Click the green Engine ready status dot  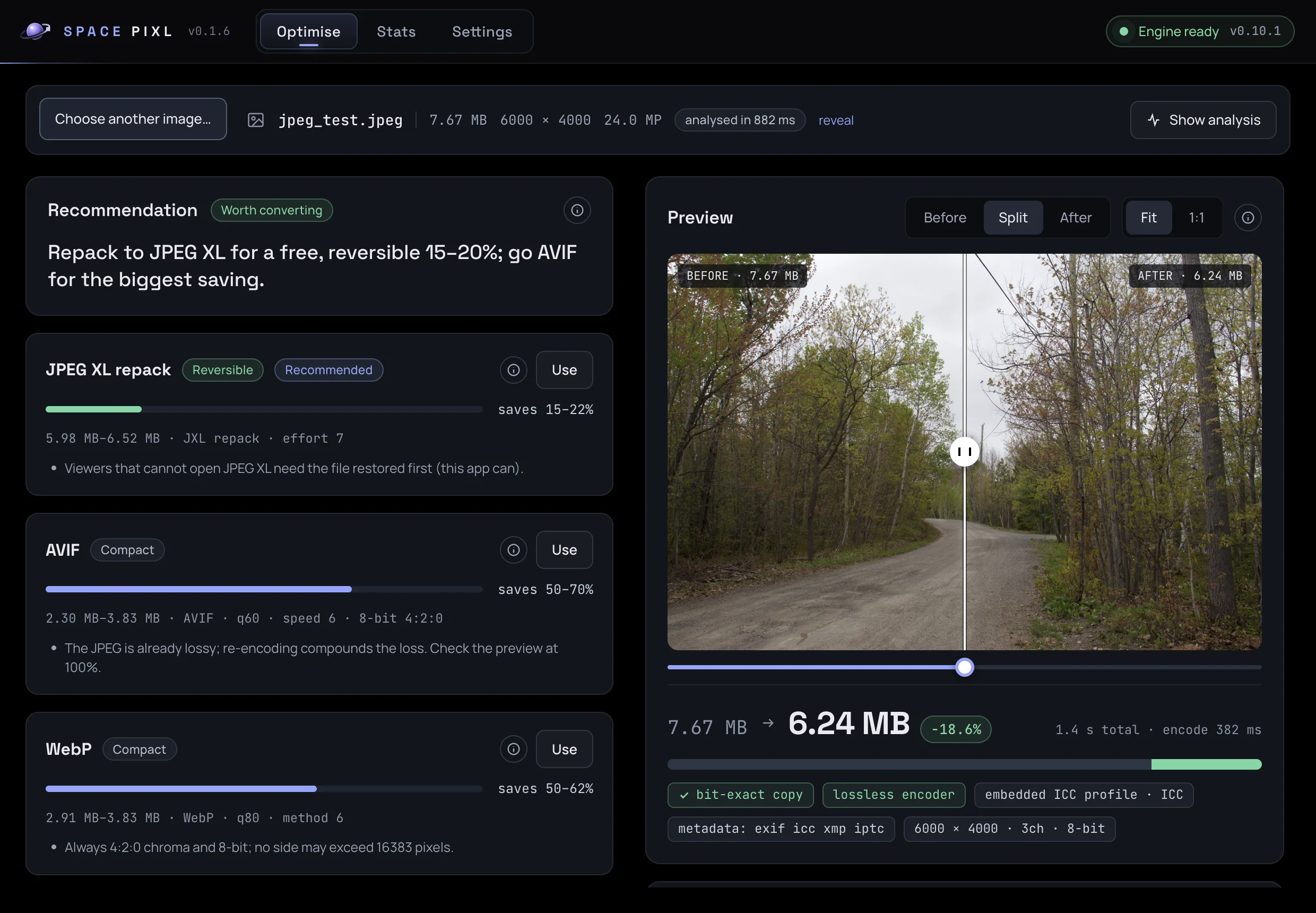[x=1124, y=31]
